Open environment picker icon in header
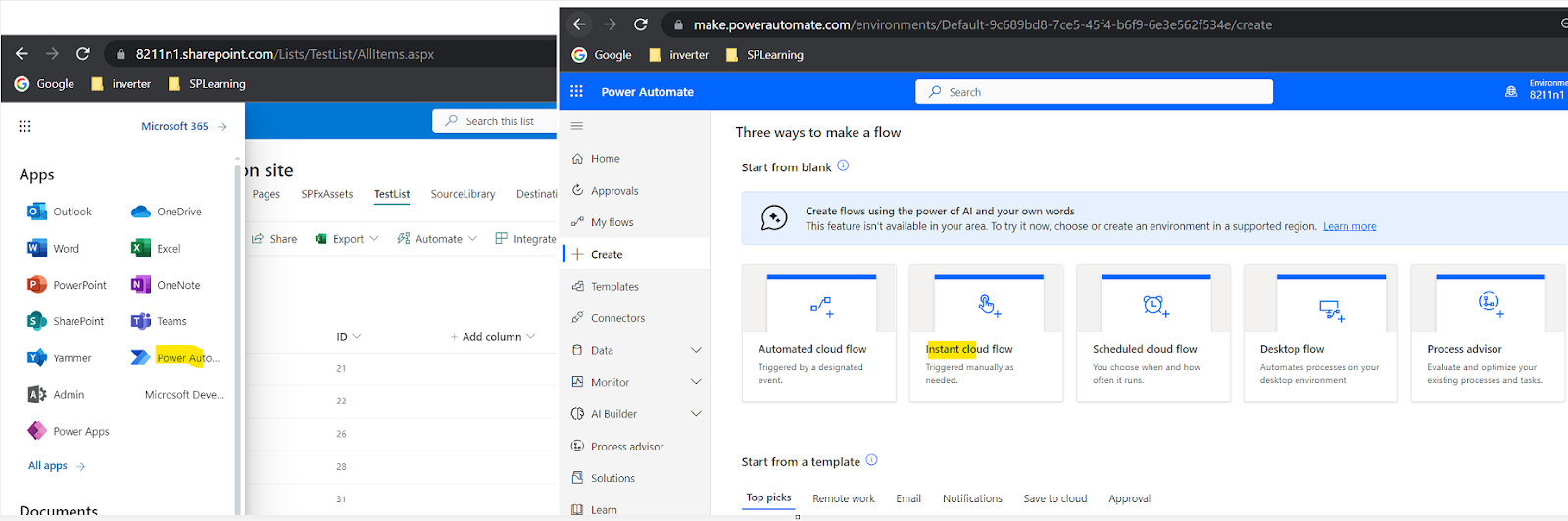The image size is (1568, 521). (1511, 91)
